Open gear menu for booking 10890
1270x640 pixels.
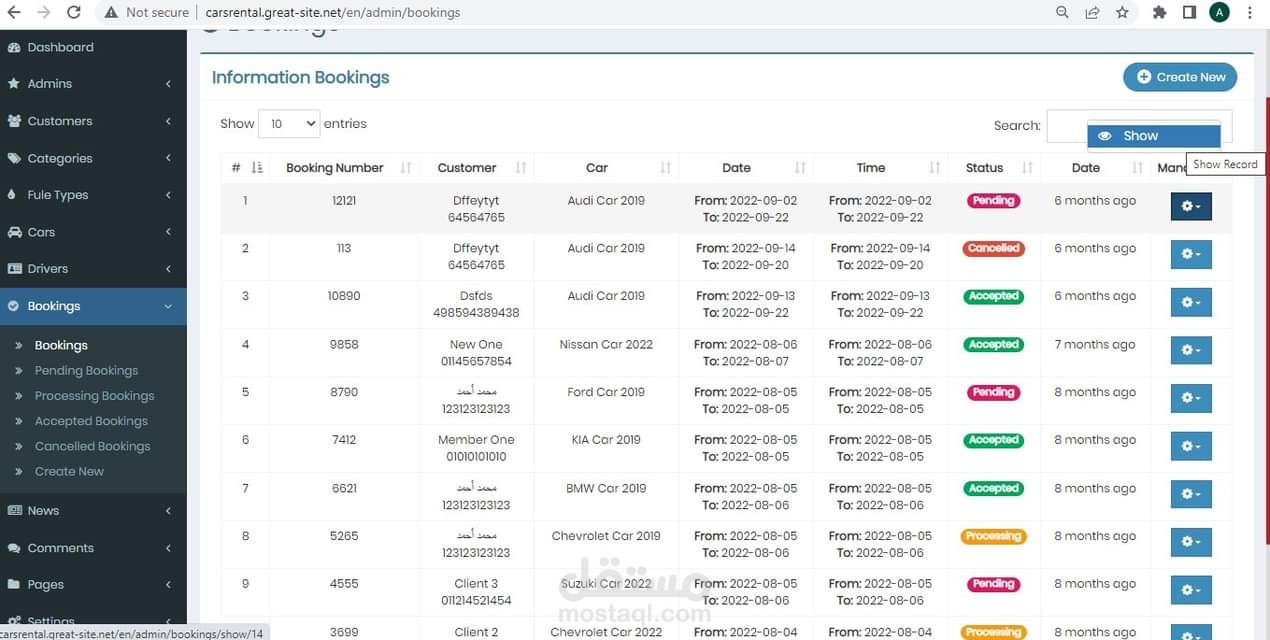pyautogui.click(x=1191, y=303)
